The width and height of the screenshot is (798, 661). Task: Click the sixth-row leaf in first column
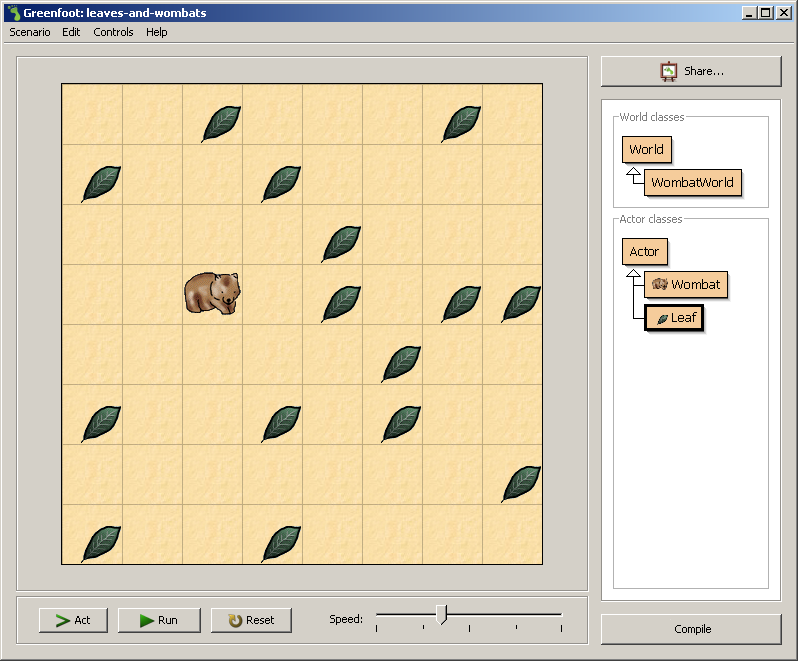(101, 424)
